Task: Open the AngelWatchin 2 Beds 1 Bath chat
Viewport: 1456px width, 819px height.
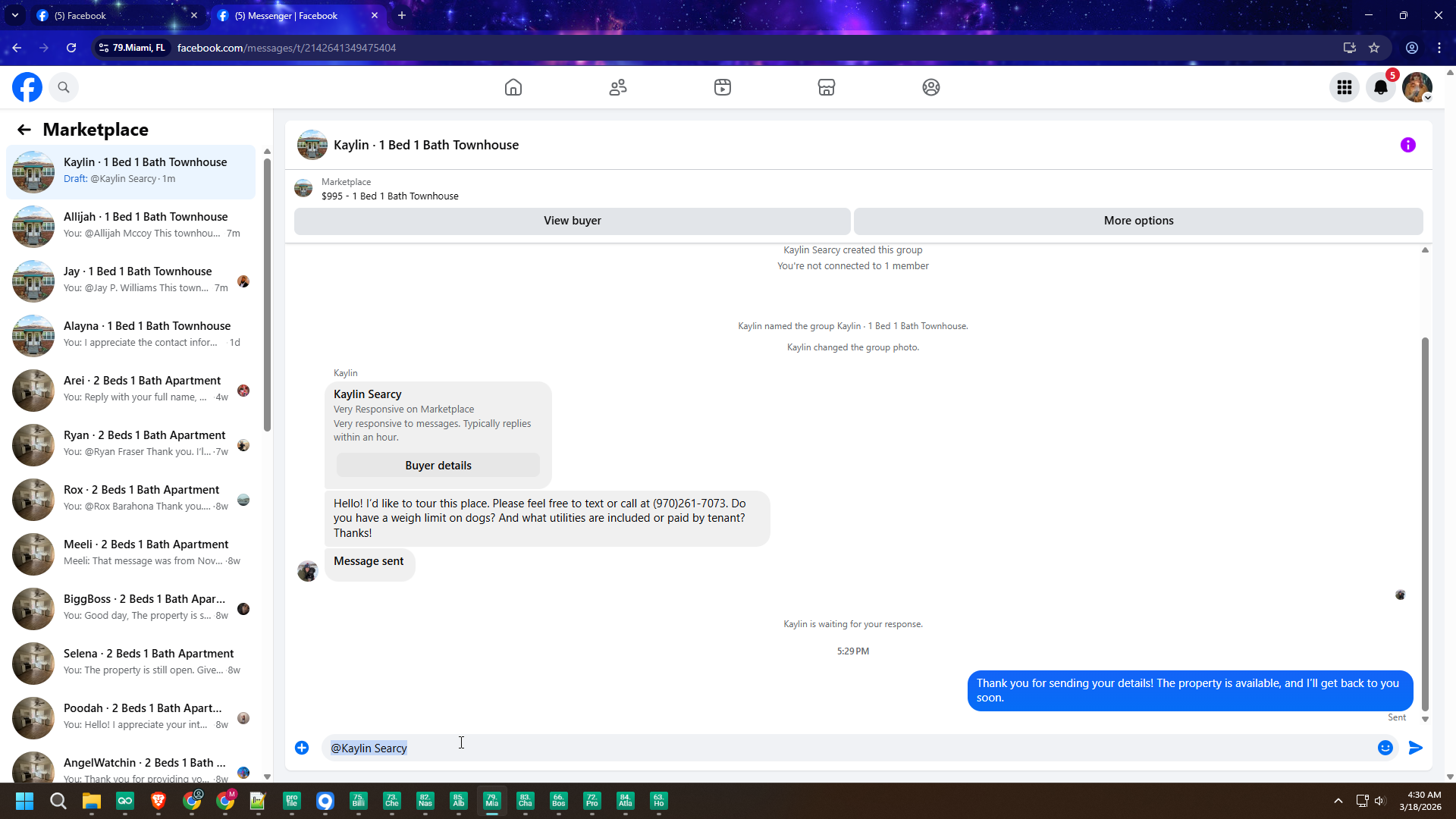Action: click(130, 766)
